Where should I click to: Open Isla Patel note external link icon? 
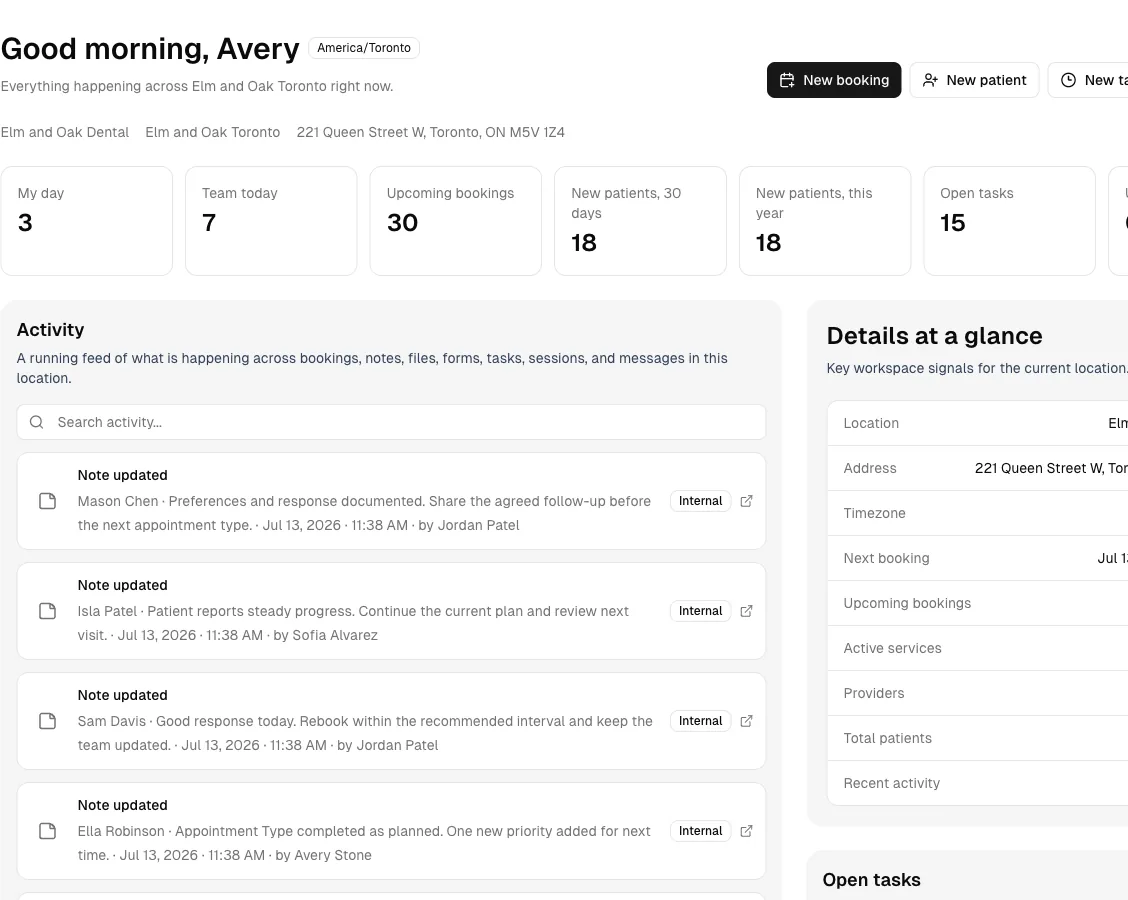pos(746,611)
